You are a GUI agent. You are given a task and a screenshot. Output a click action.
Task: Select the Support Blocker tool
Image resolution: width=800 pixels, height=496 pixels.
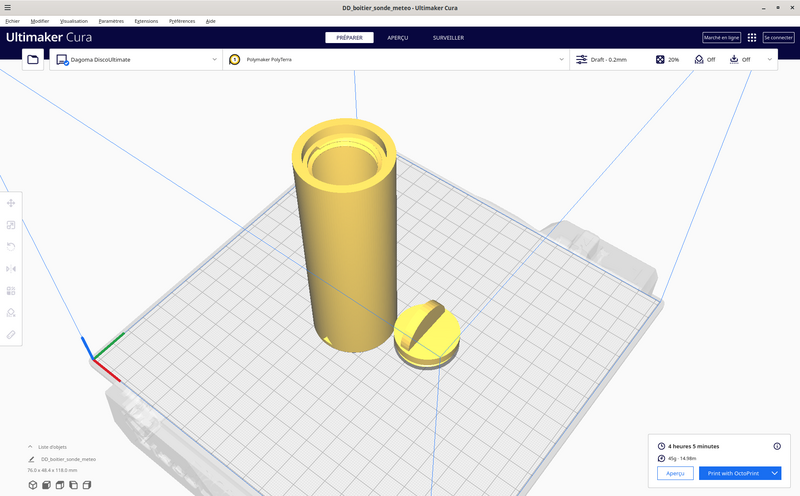tap(11, 313)
